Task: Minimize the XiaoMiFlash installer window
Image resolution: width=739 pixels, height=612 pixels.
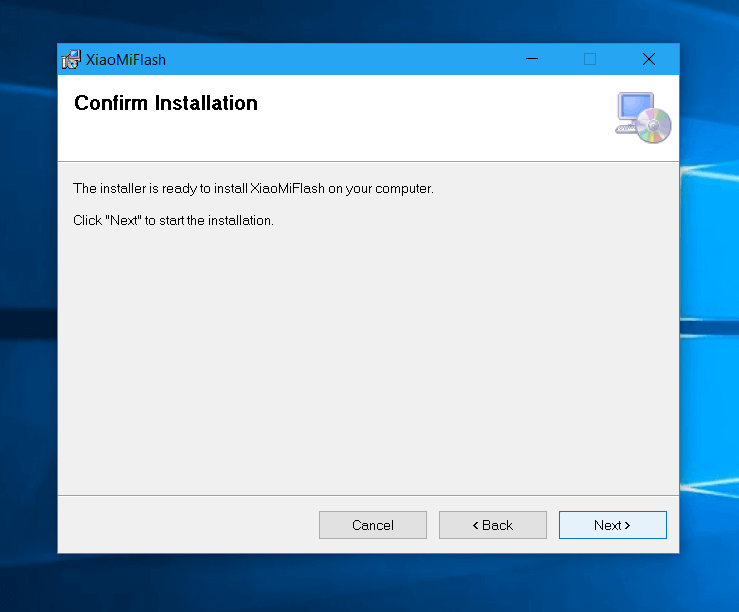Action: tap(532, 59)
